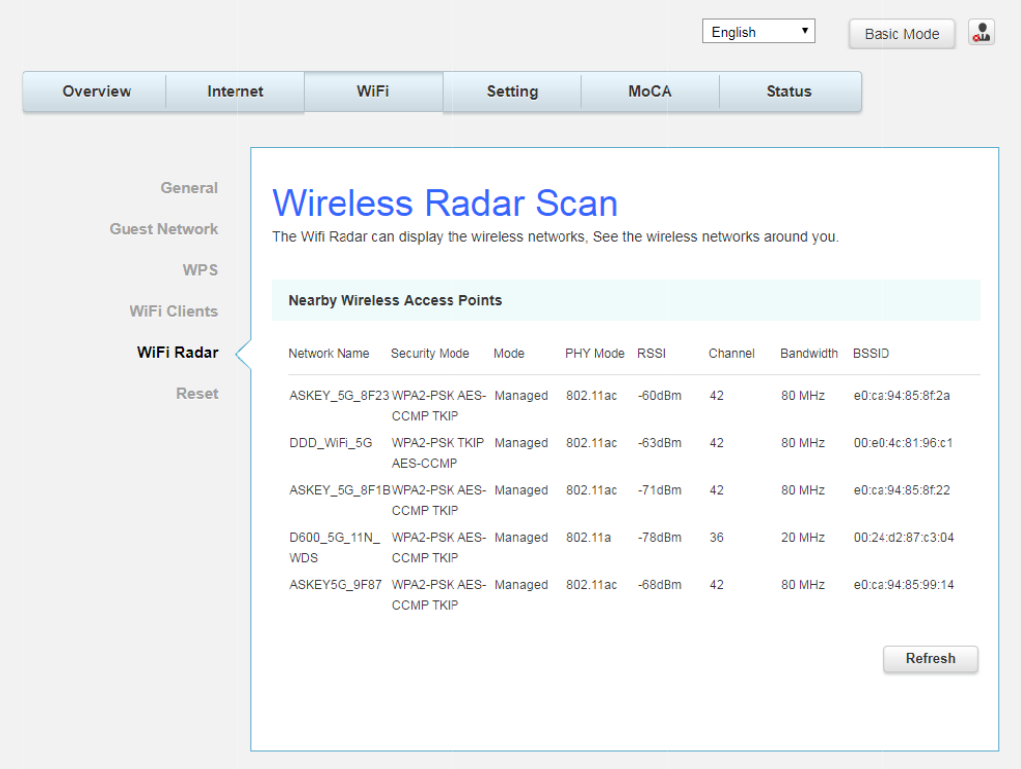
Task: Select the WiFi tab
Action: [373, 91]
